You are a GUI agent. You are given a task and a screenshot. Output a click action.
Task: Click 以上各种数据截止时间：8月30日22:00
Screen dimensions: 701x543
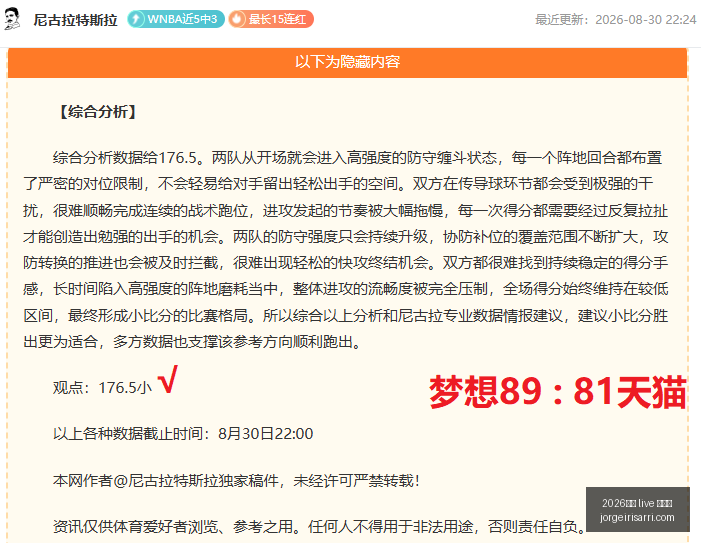pos(183,434)
